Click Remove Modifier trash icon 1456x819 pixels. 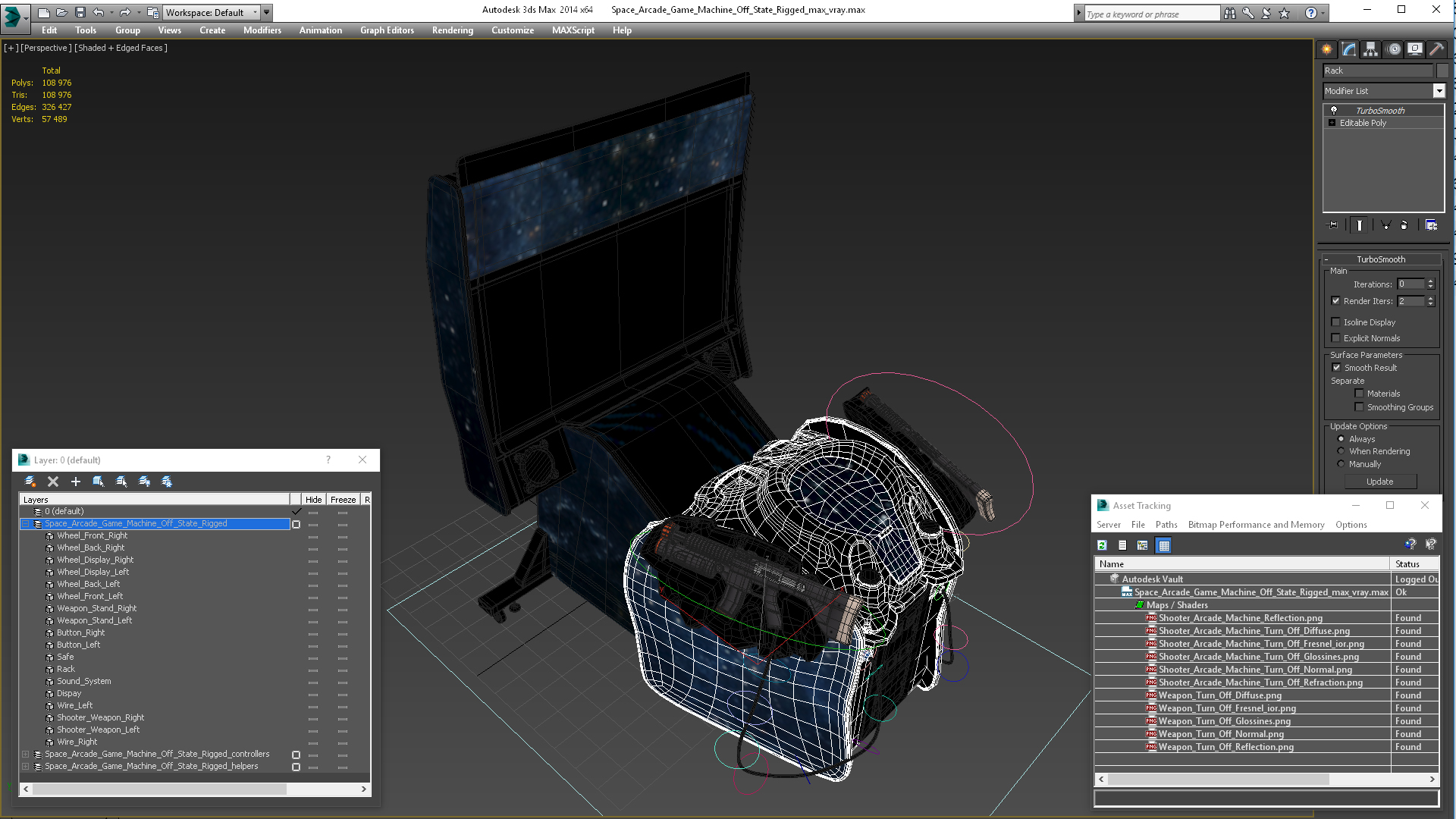pos(1404,225)
